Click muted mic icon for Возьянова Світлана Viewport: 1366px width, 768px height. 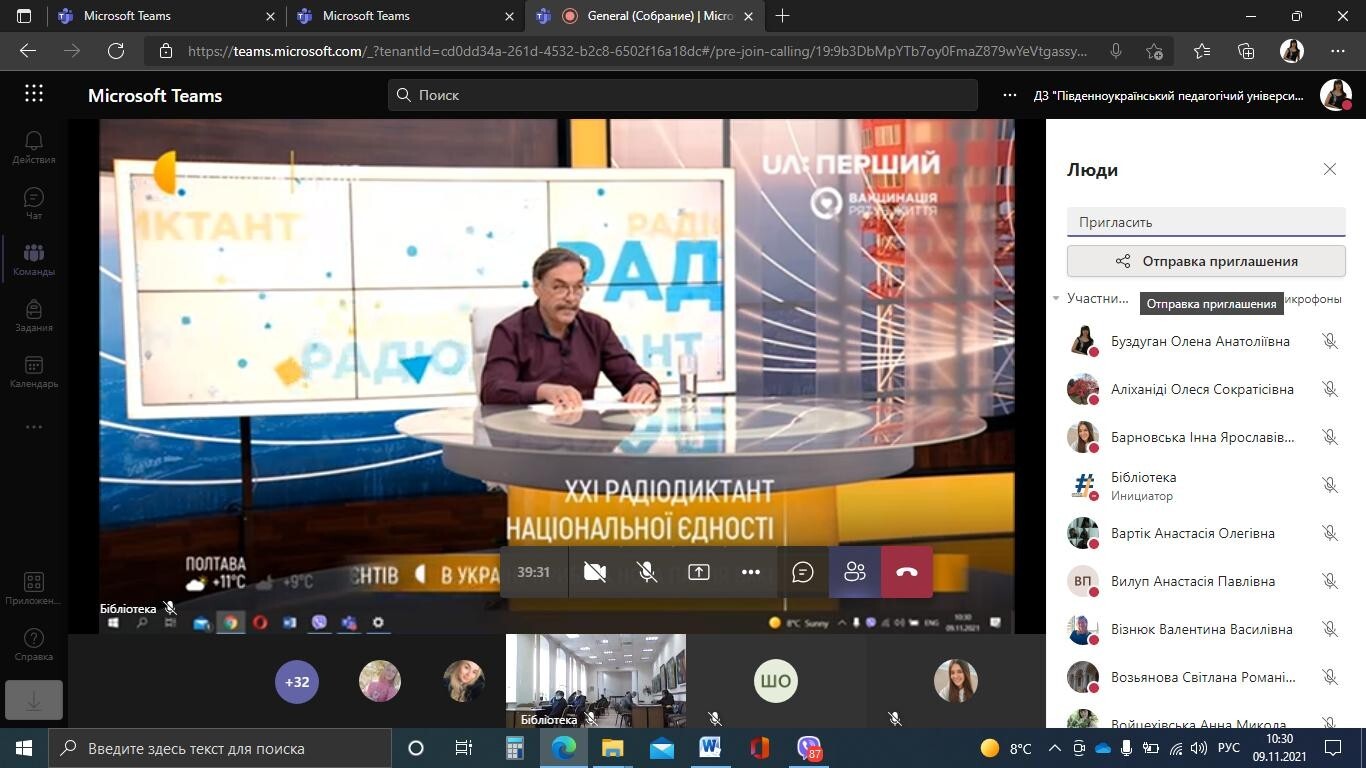pos(1330,677)
